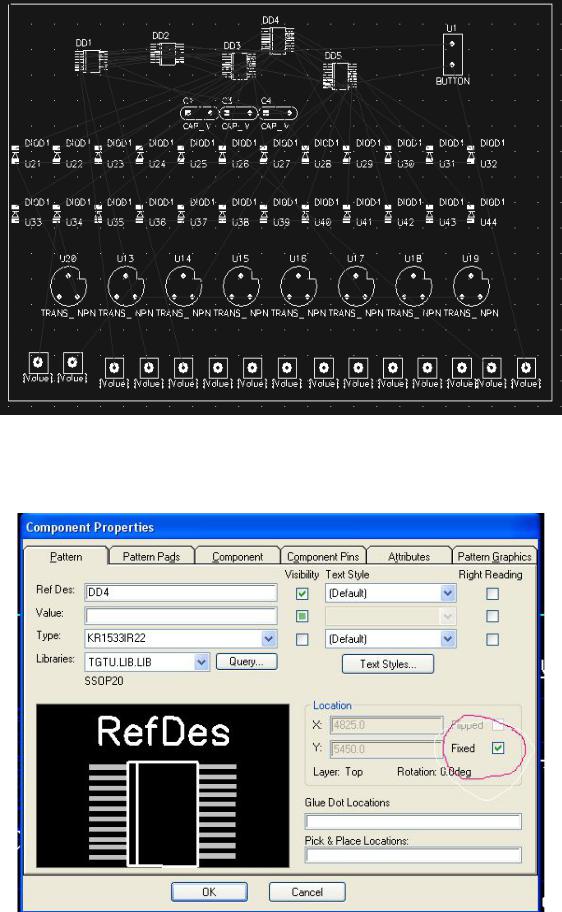
Task: Select transistor U16 round footprint
Action: pos(298,286)
